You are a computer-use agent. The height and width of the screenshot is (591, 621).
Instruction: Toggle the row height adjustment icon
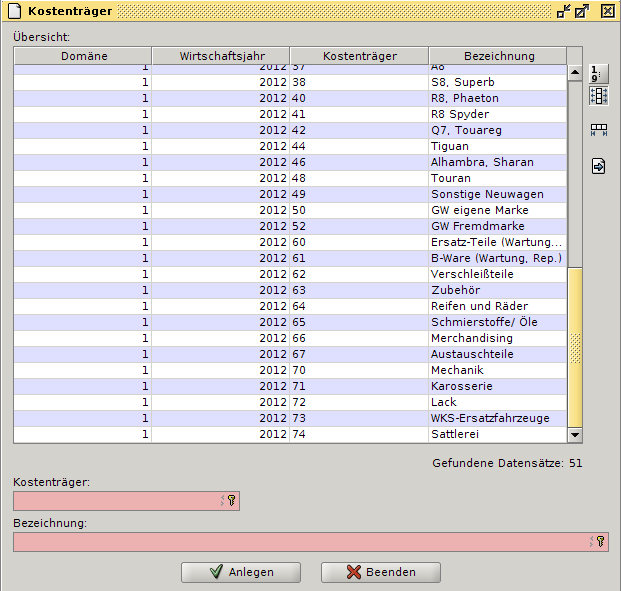pos(598,96)
